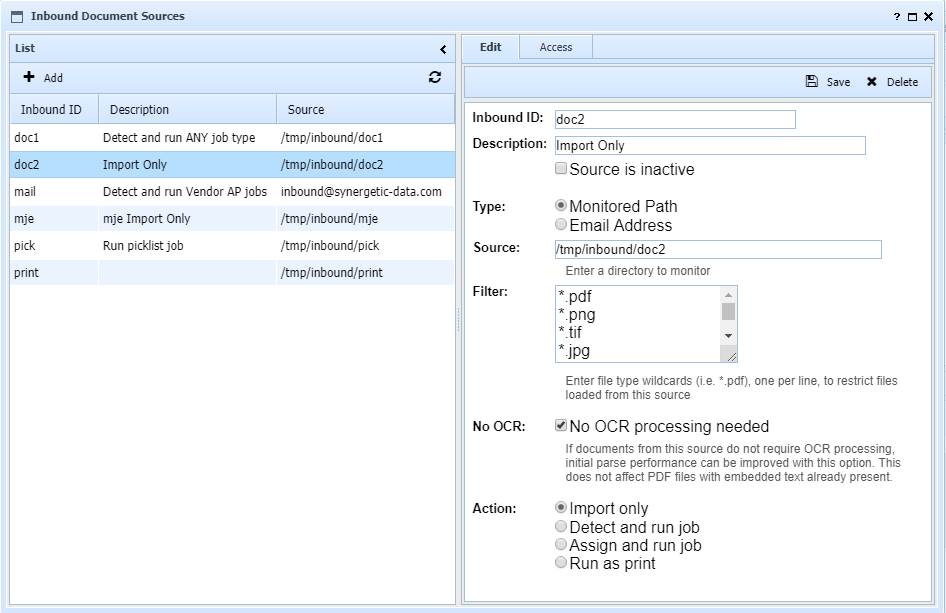
Task: Open the Edit tab
Action: coord(490,47)
